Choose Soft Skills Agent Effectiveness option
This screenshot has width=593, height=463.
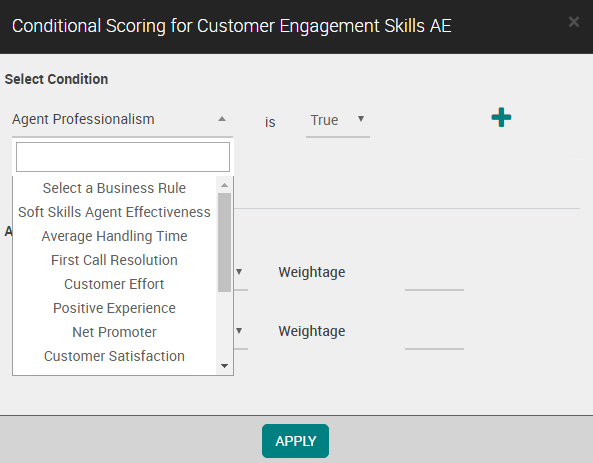click(114, 212)
